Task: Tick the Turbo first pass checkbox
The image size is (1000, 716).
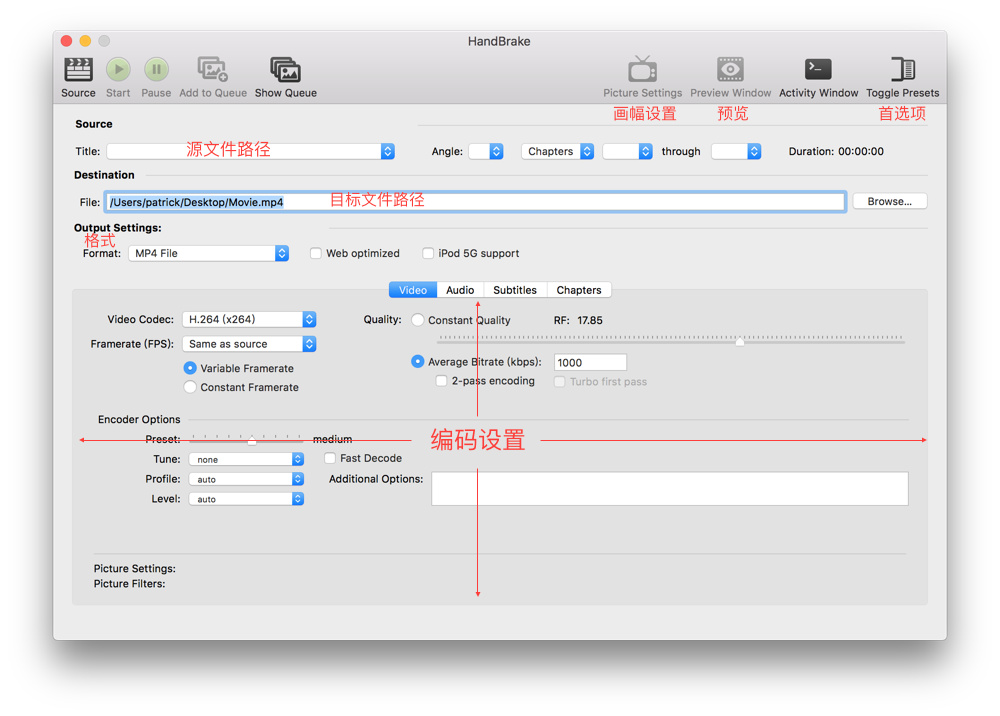Action: click(x=559, y=381)
